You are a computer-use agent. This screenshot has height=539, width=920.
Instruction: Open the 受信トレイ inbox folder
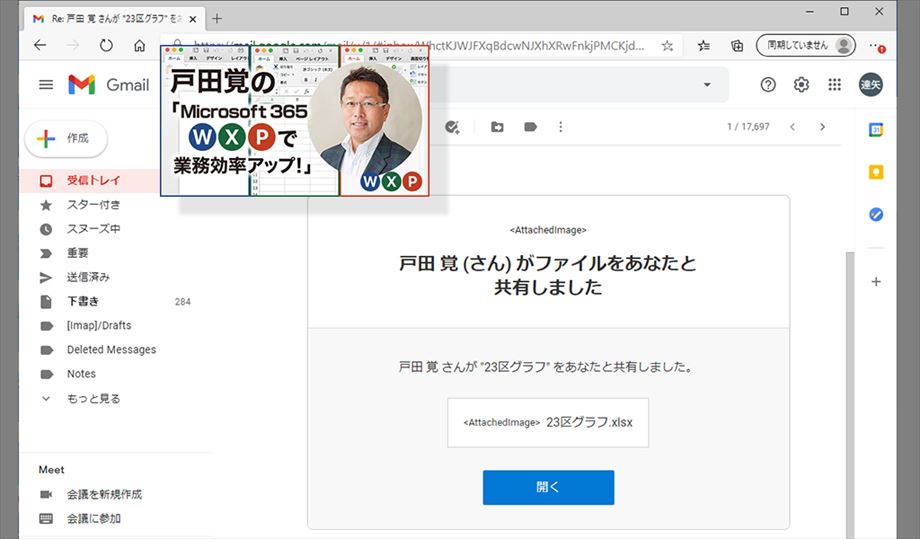point(93,181)
